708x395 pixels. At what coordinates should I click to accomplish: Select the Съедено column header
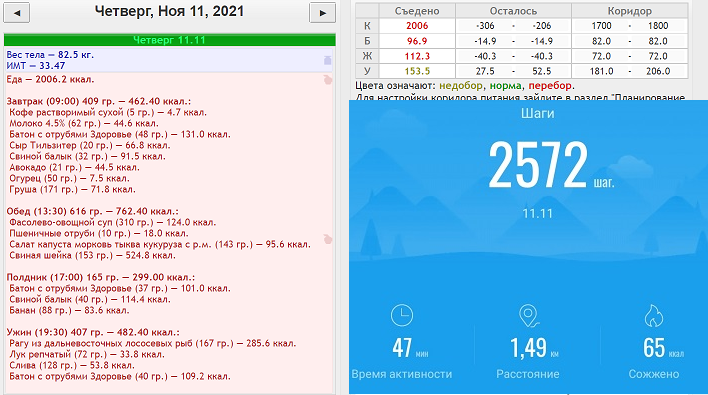coord(417,11)
